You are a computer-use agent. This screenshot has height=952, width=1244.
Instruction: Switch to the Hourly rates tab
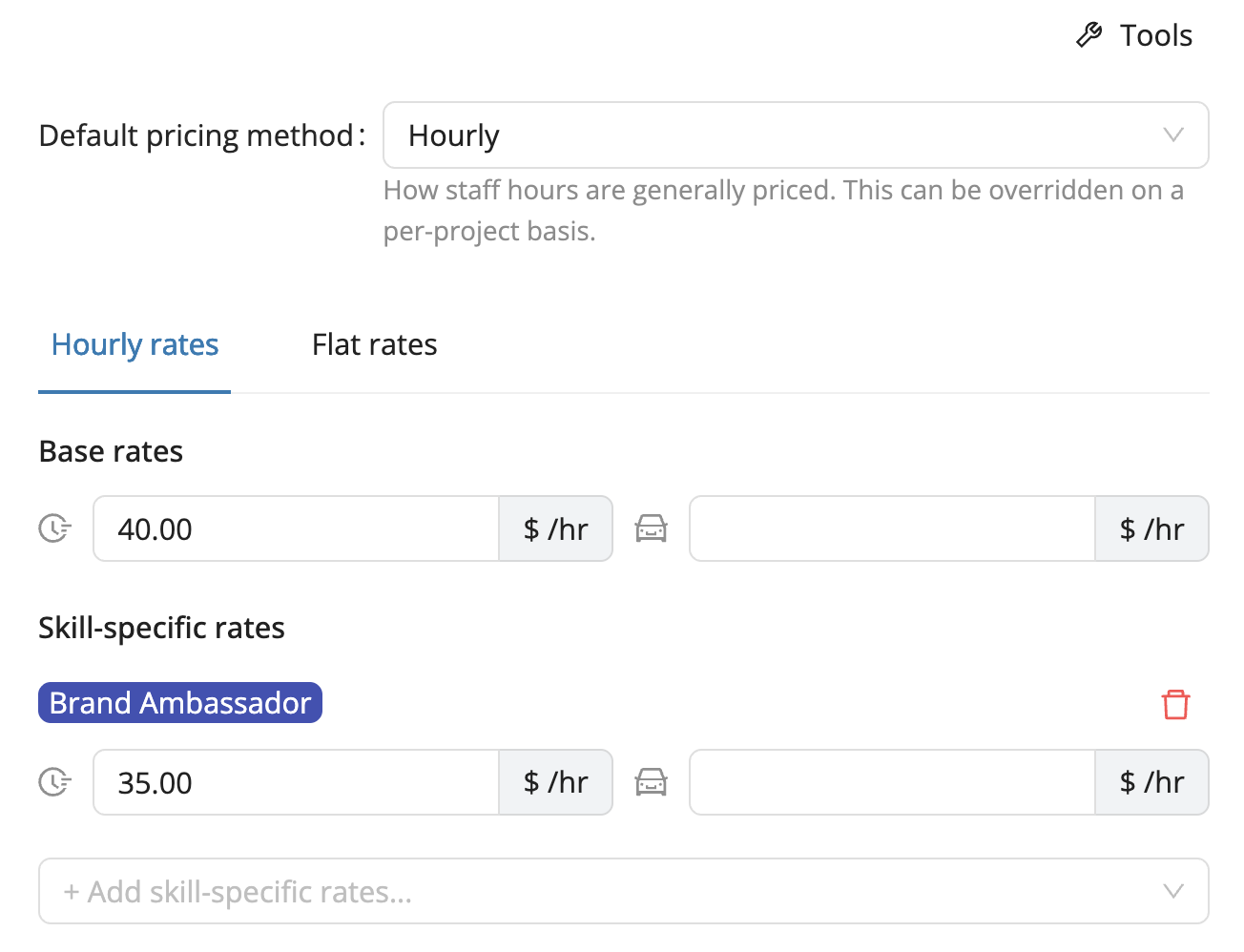pyautogui.click(x=135, y=344)
